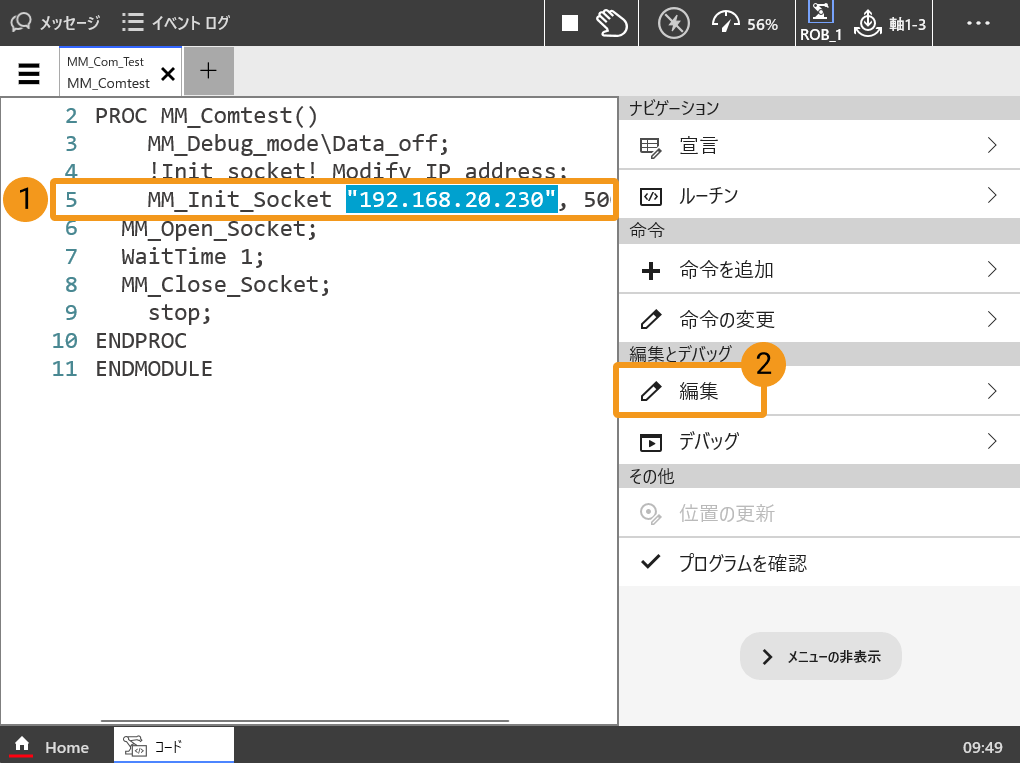Expand the chevron on the 宣言 row
1020x763 pixels.
tap(992, 145)
